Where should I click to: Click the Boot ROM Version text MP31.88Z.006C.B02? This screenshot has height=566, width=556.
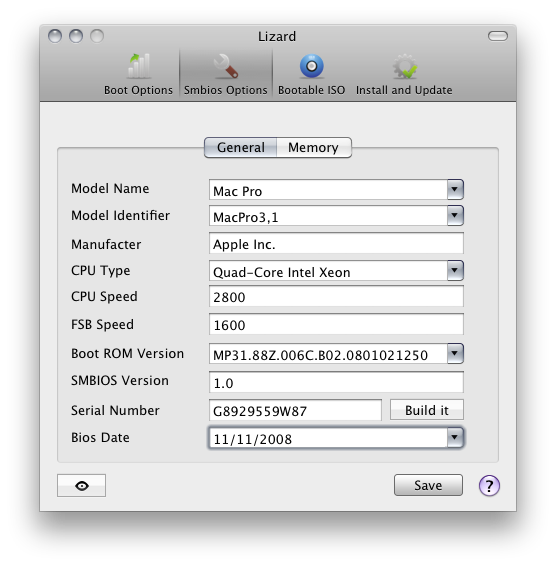tap(321, 355)
